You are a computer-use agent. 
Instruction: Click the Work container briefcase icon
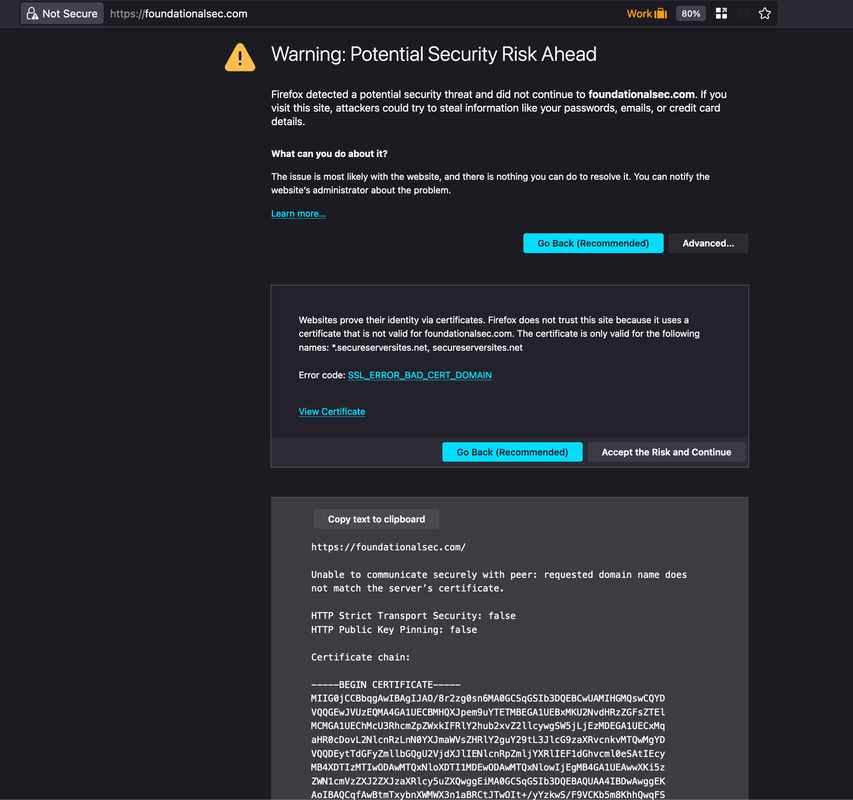(x=660, y=14)
